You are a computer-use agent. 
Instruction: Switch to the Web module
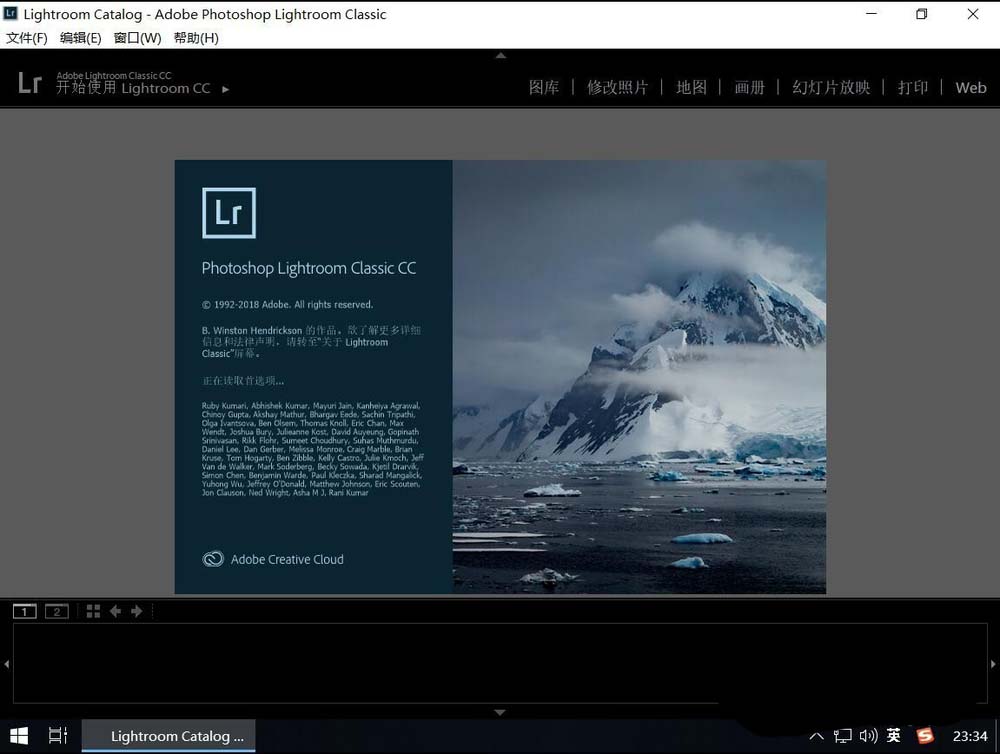pyautogui.click(x=971, y=87)
